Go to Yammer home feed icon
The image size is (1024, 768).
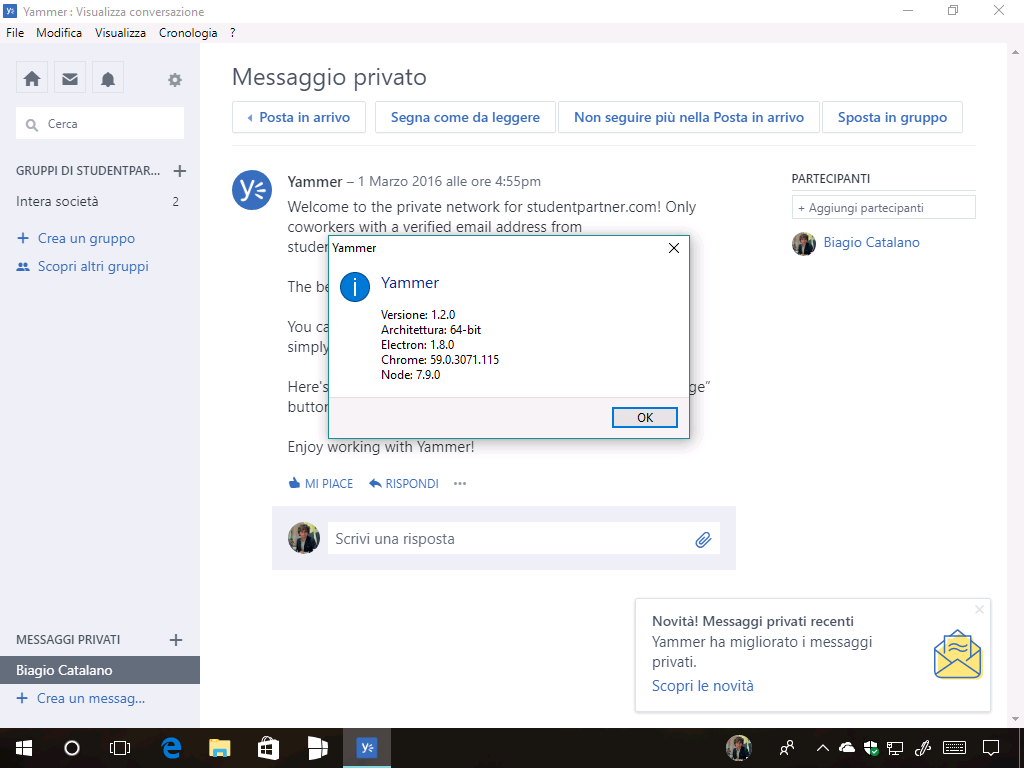click(32, 79)
